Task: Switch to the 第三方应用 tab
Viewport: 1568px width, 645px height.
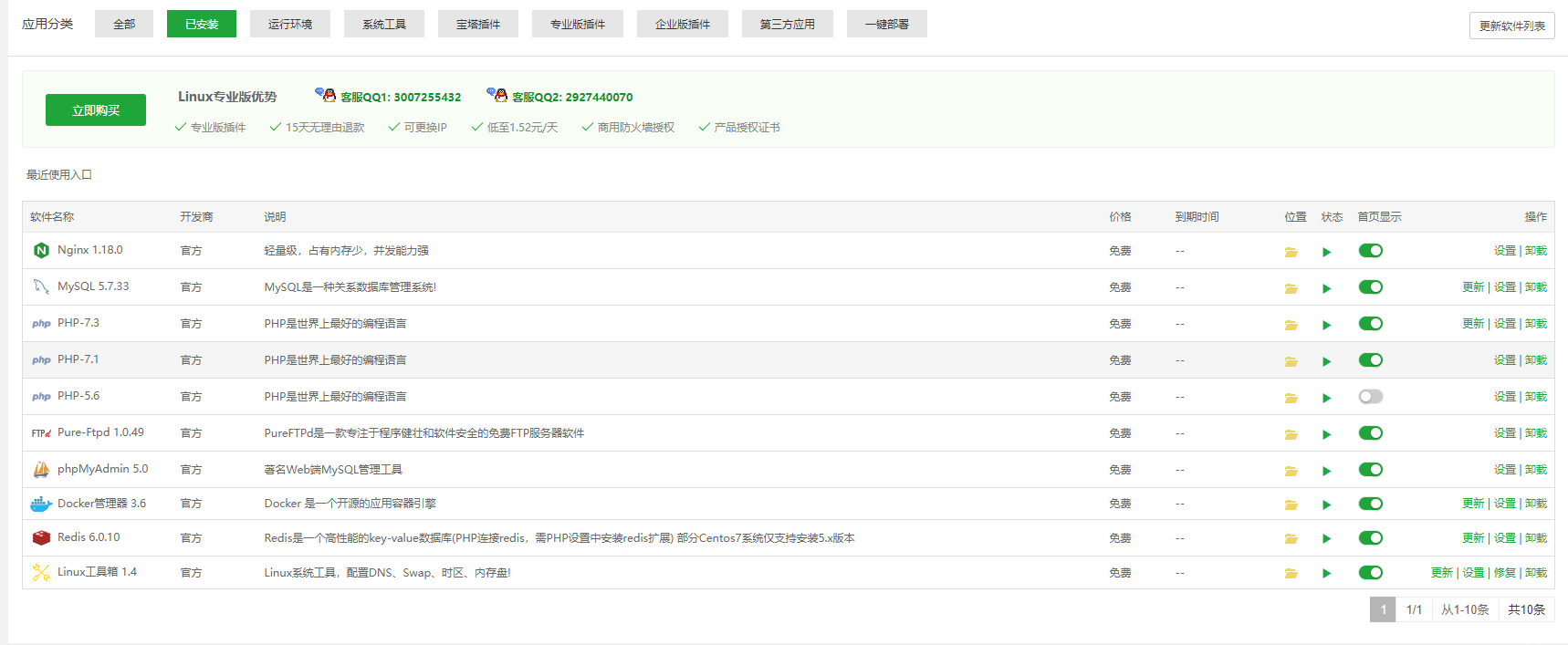Action: pos(788,24)
